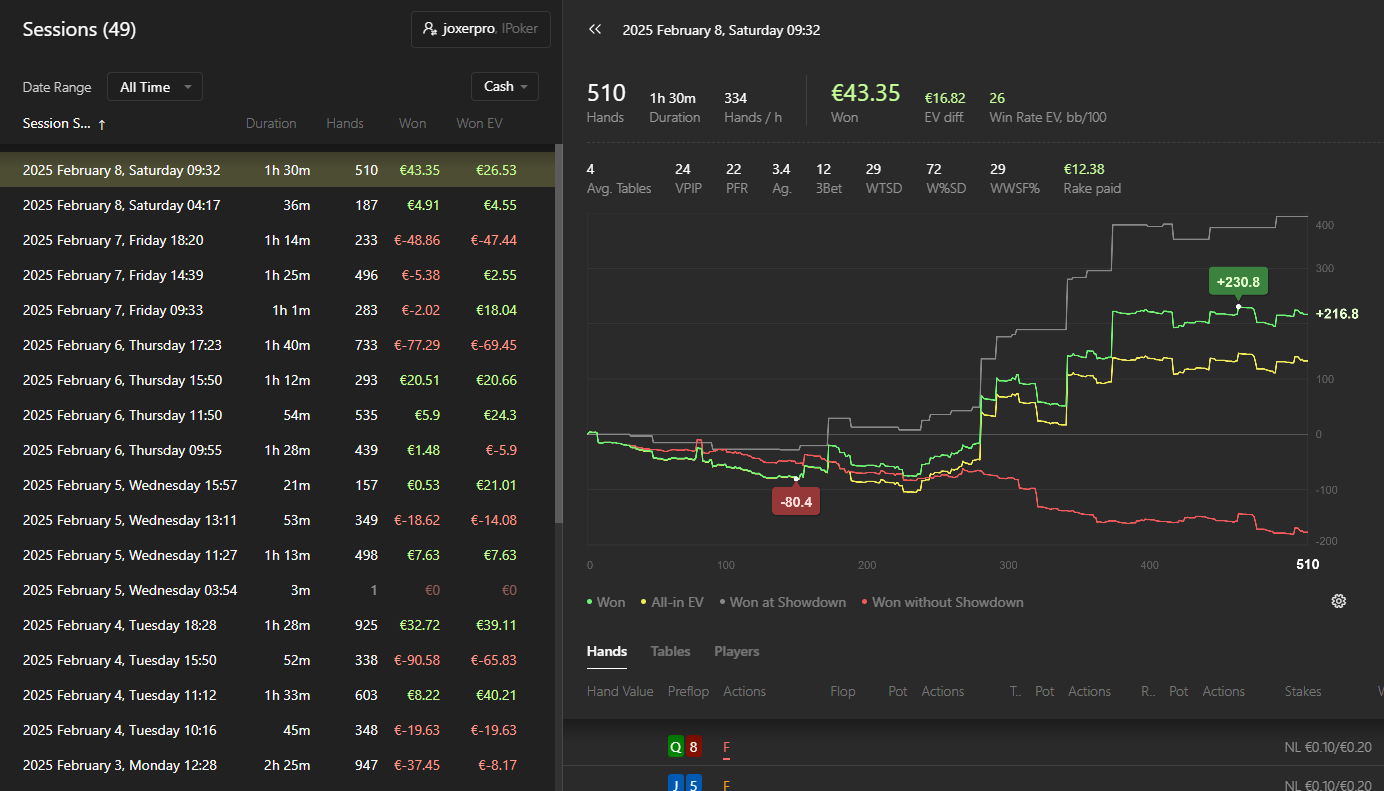Image resolution: width=1384 pixels, height=791 pixels.
Task: Open the chart settings gear icon
Action: click(1339, 601)
